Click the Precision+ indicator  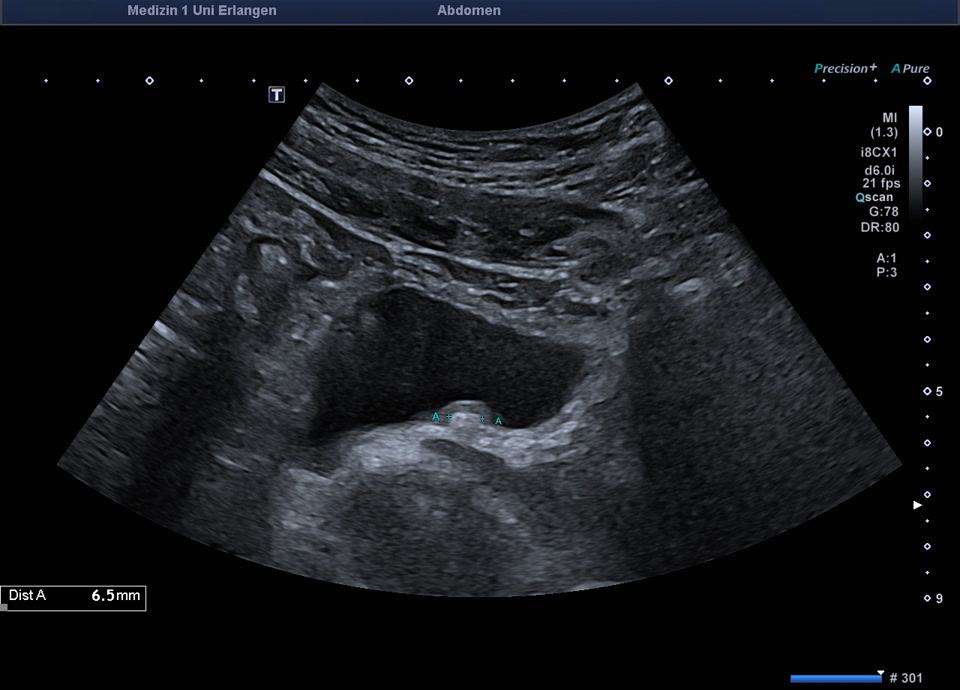click(x=845, y=69)
